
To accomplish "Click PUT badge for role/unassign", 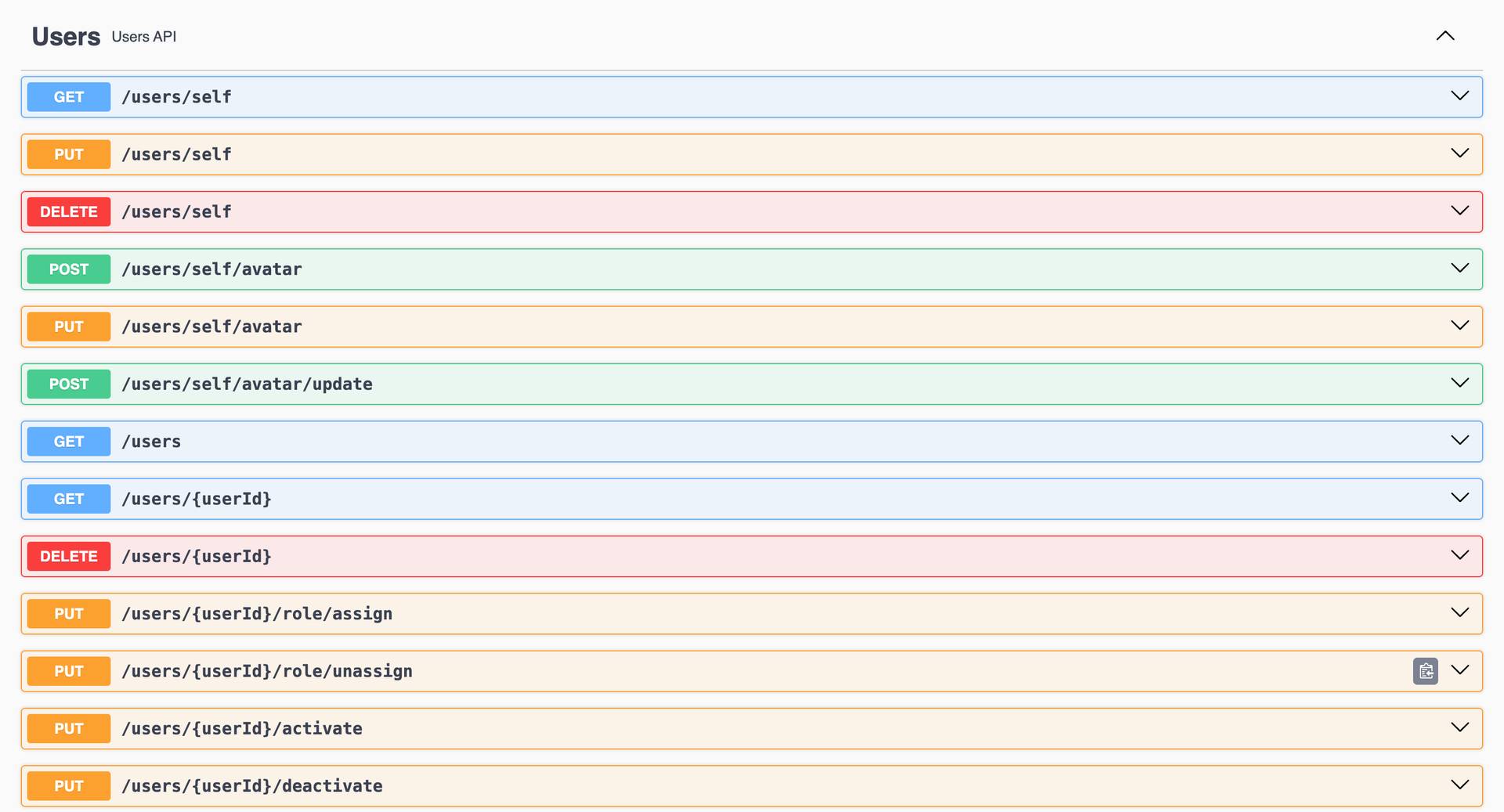I will 69,671.
